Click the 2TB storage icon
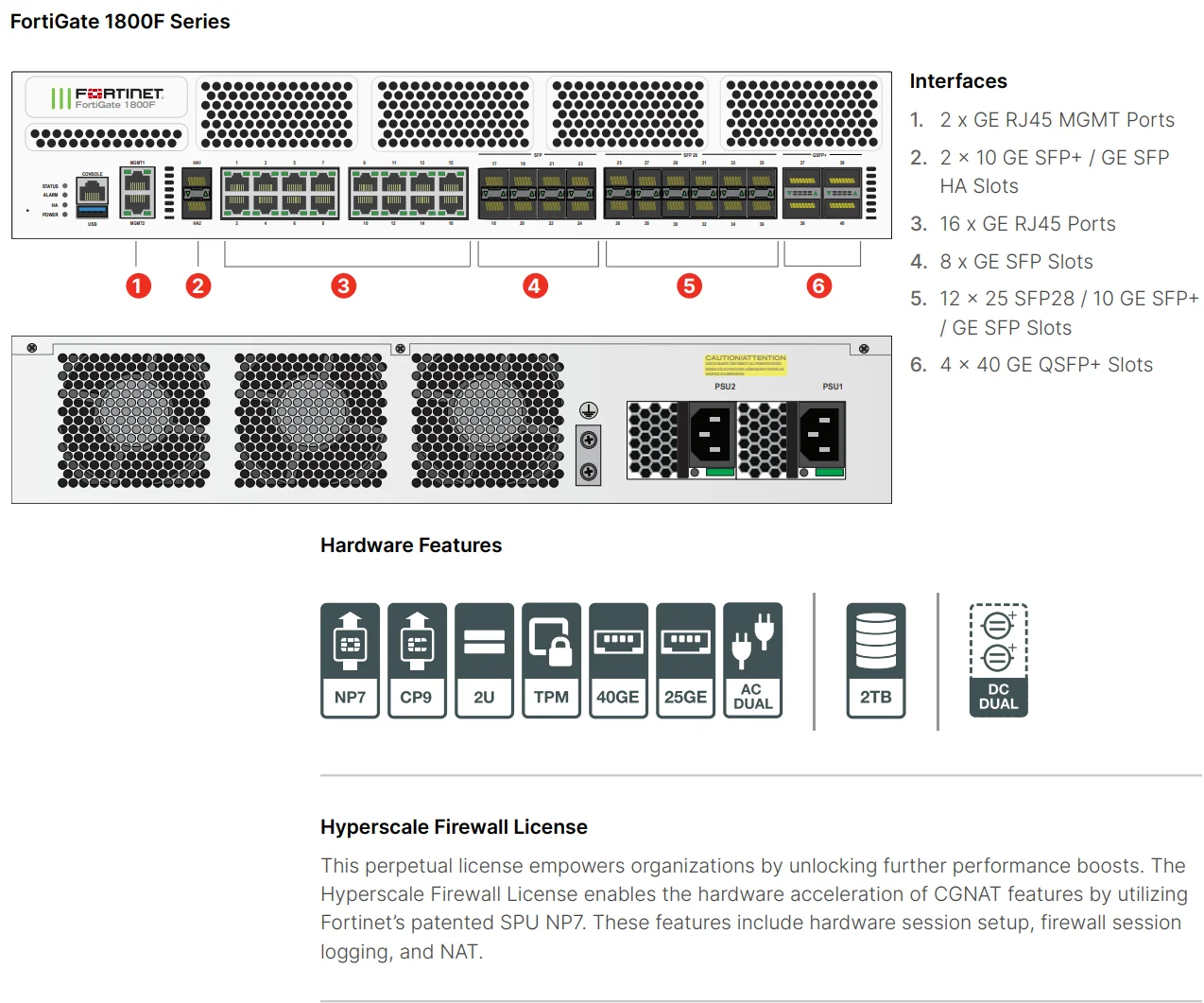This screenshot has height=1003, width=1204. tap(875, 660)
